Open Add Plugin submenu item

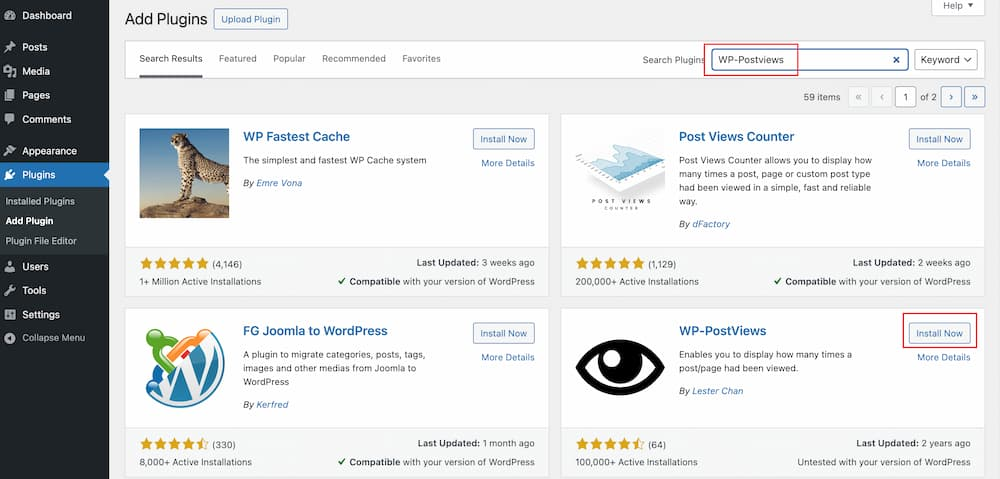pos(29,221)
